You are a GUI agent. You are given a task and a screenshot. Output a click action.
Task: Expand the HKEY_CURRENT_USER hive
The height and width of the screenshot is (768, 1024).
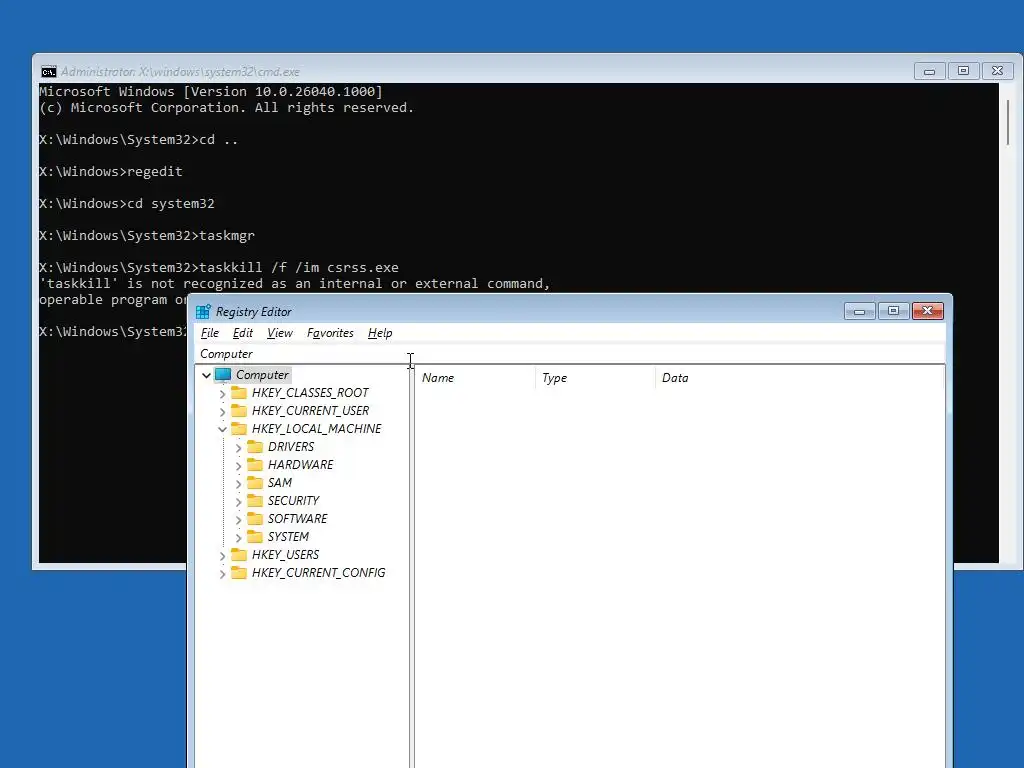coord(223,411)
